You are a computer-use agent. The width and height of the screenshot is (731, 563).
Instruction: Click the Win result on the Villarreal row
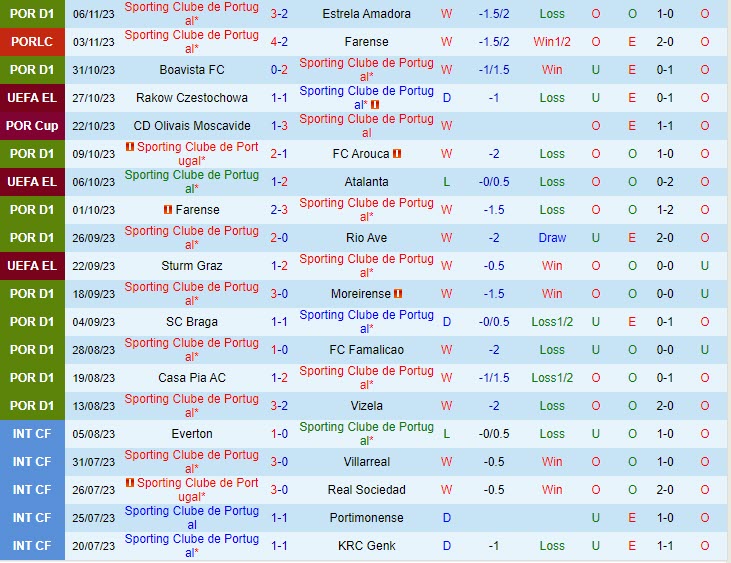click(552, 462)
